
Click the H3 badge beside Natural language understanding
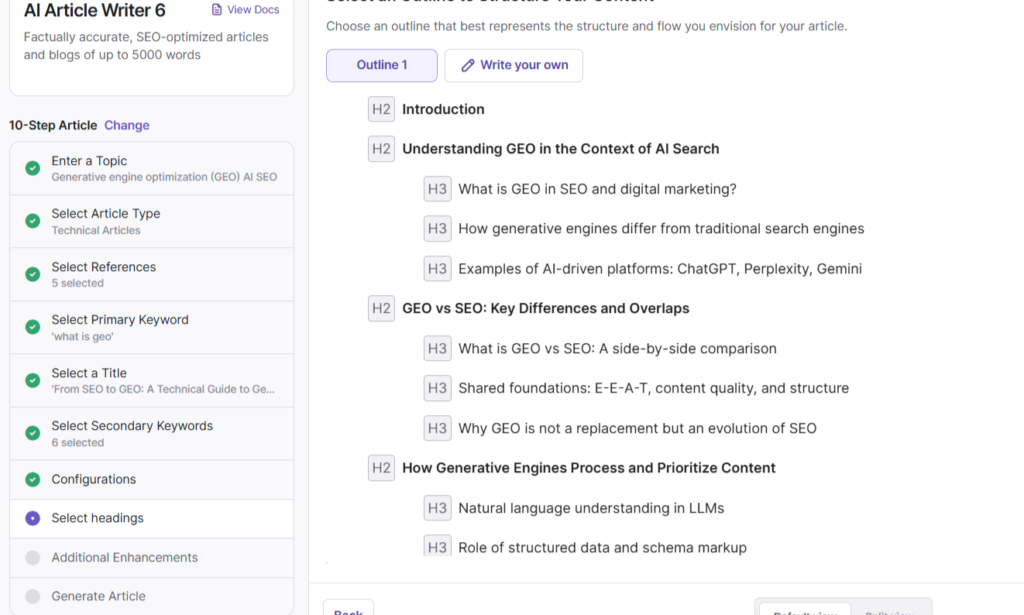[x=437, y=508]
